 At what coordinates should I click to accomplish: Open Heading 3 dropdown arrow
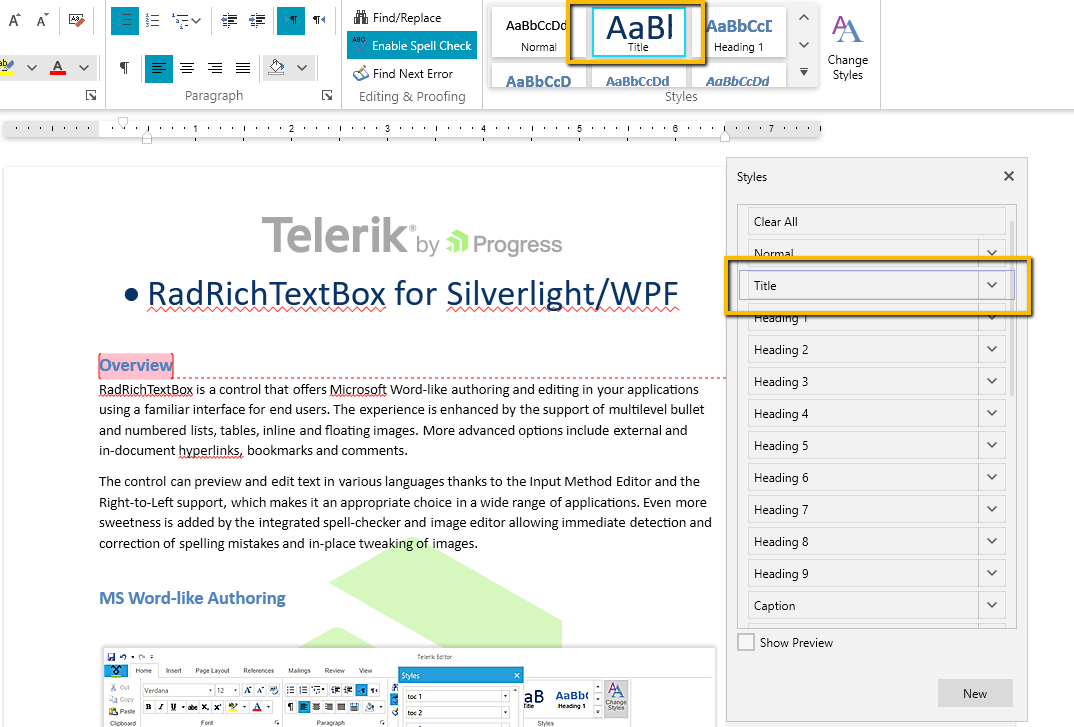992,382
